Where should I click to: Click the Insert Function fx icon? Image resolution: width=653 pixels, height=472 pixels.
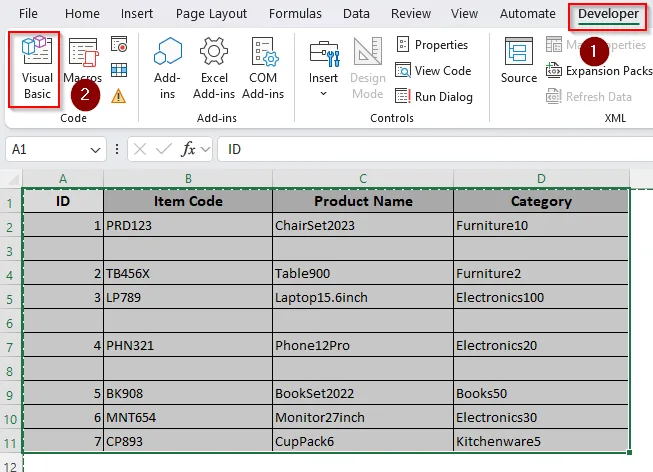pyautogui.click(x=188, y=149)
